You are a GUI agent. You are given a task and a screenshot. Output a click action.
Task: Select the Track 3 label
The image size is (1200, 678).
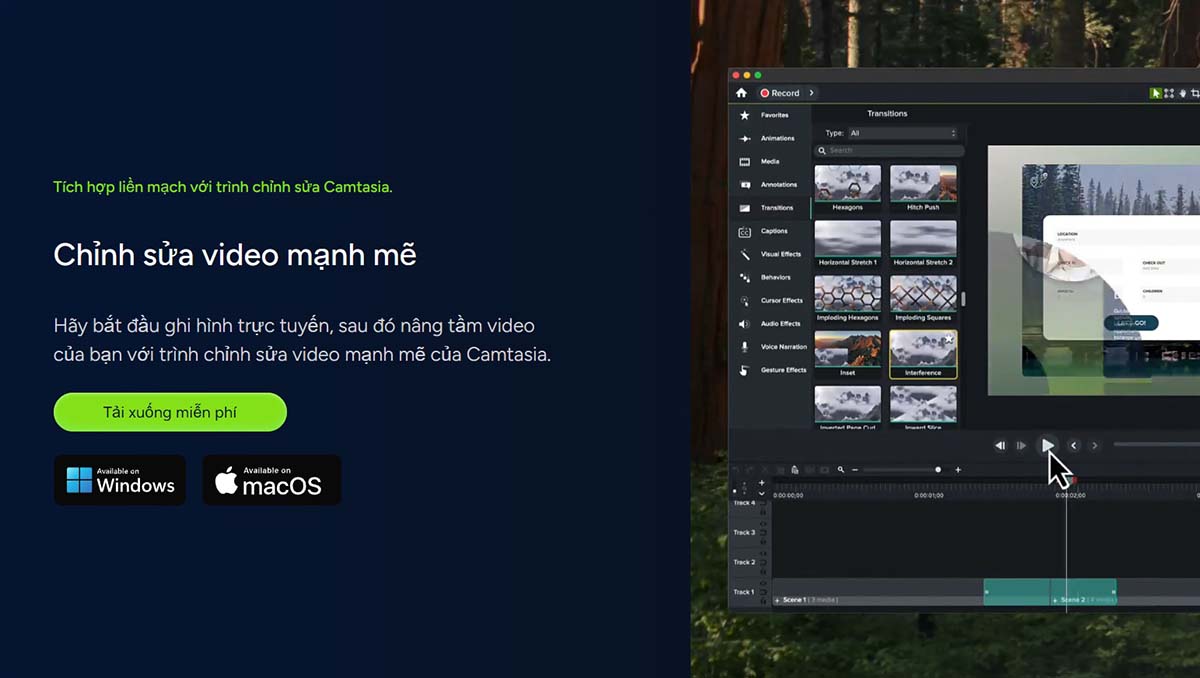pos(744,533)
